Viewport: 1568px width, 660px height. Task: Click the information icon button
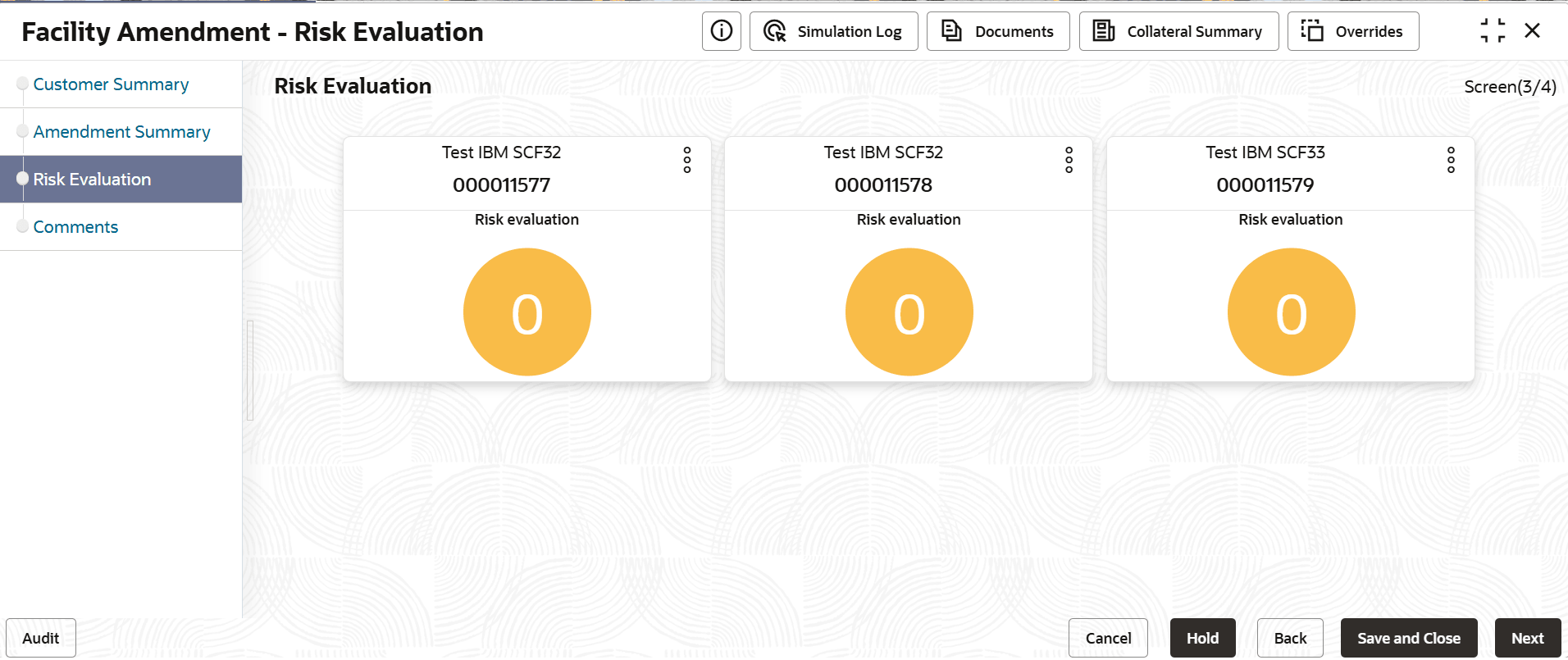pos(722,31)
